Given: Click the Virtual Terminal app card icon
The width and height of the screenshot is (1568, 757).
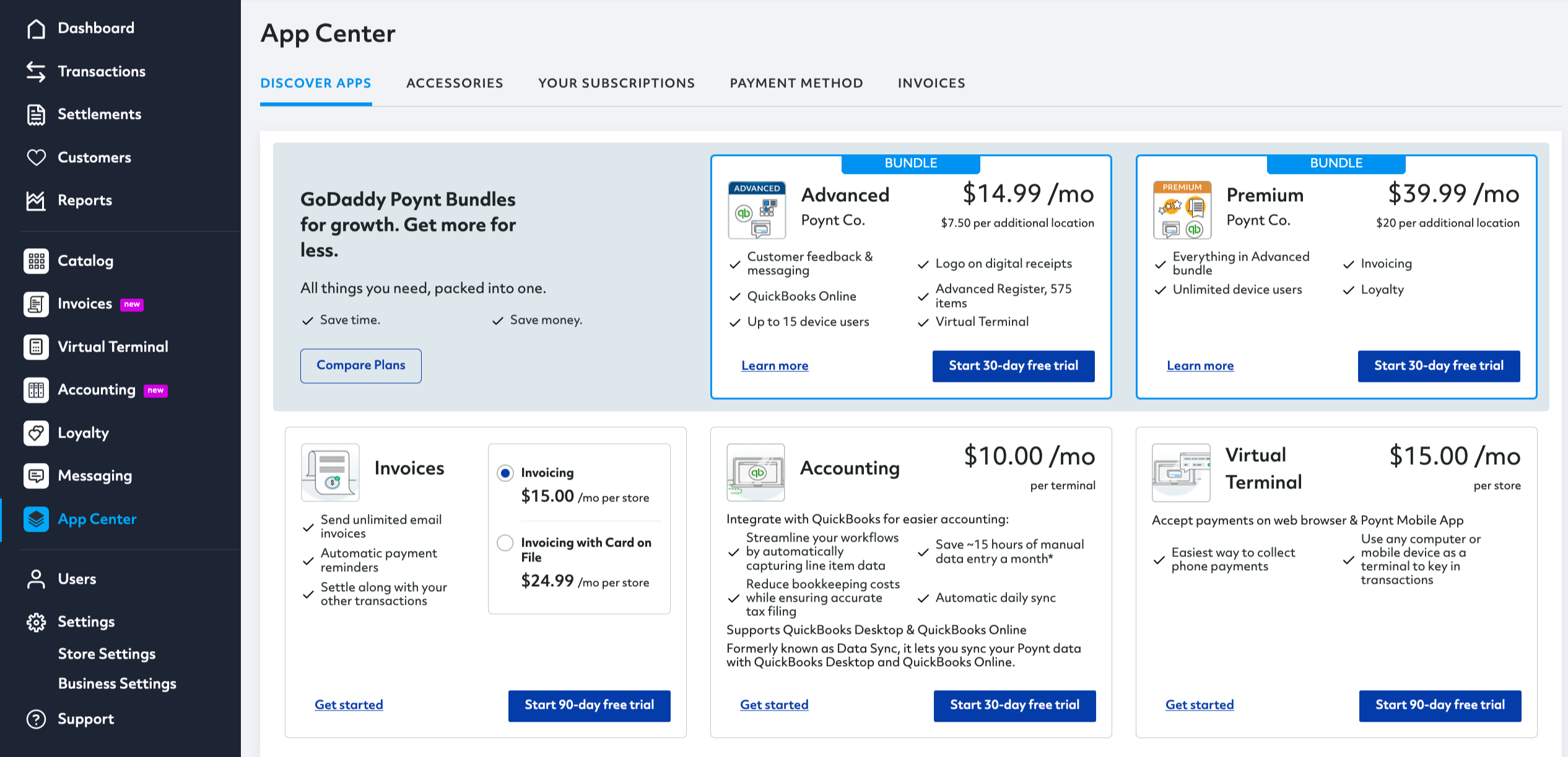Looking at the screenshot, I should pos(1181,472).
